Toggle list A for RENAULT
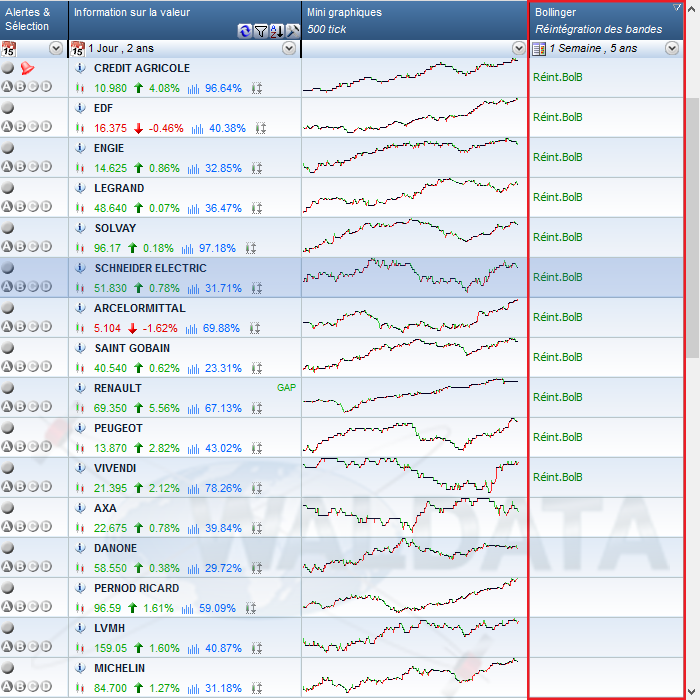Image resolution: width=700 pixels, height=700 pixels. point(7,406)
